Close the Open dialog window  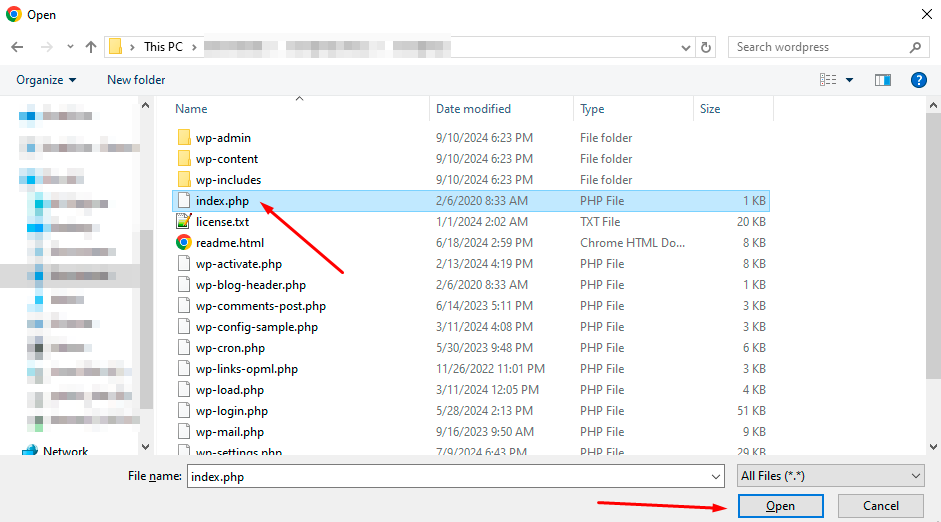927,14
